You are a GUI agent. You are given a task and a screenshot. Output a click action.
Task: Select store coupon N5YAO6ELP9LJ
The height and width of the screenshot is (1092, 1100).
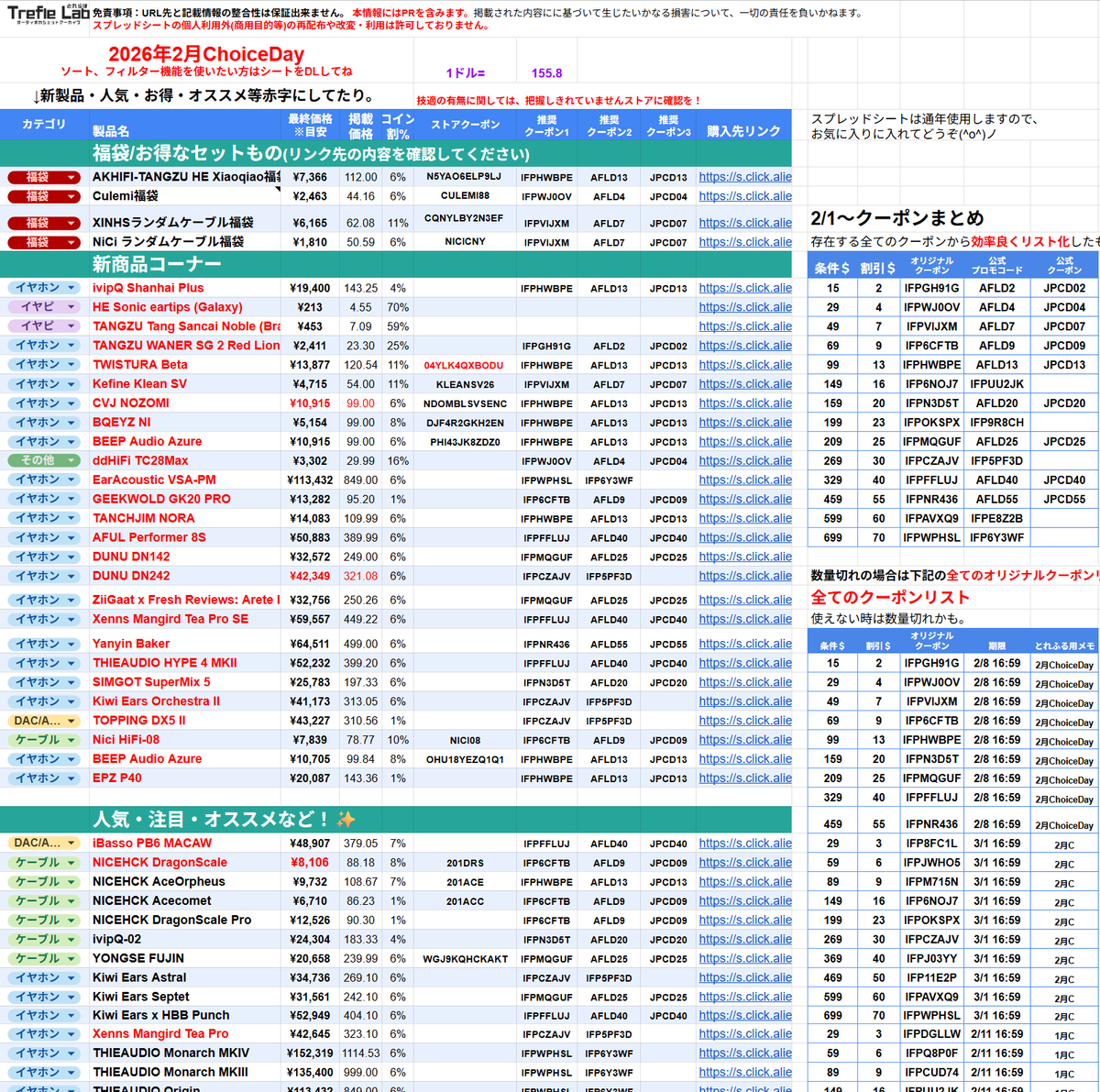coord(464,176)
